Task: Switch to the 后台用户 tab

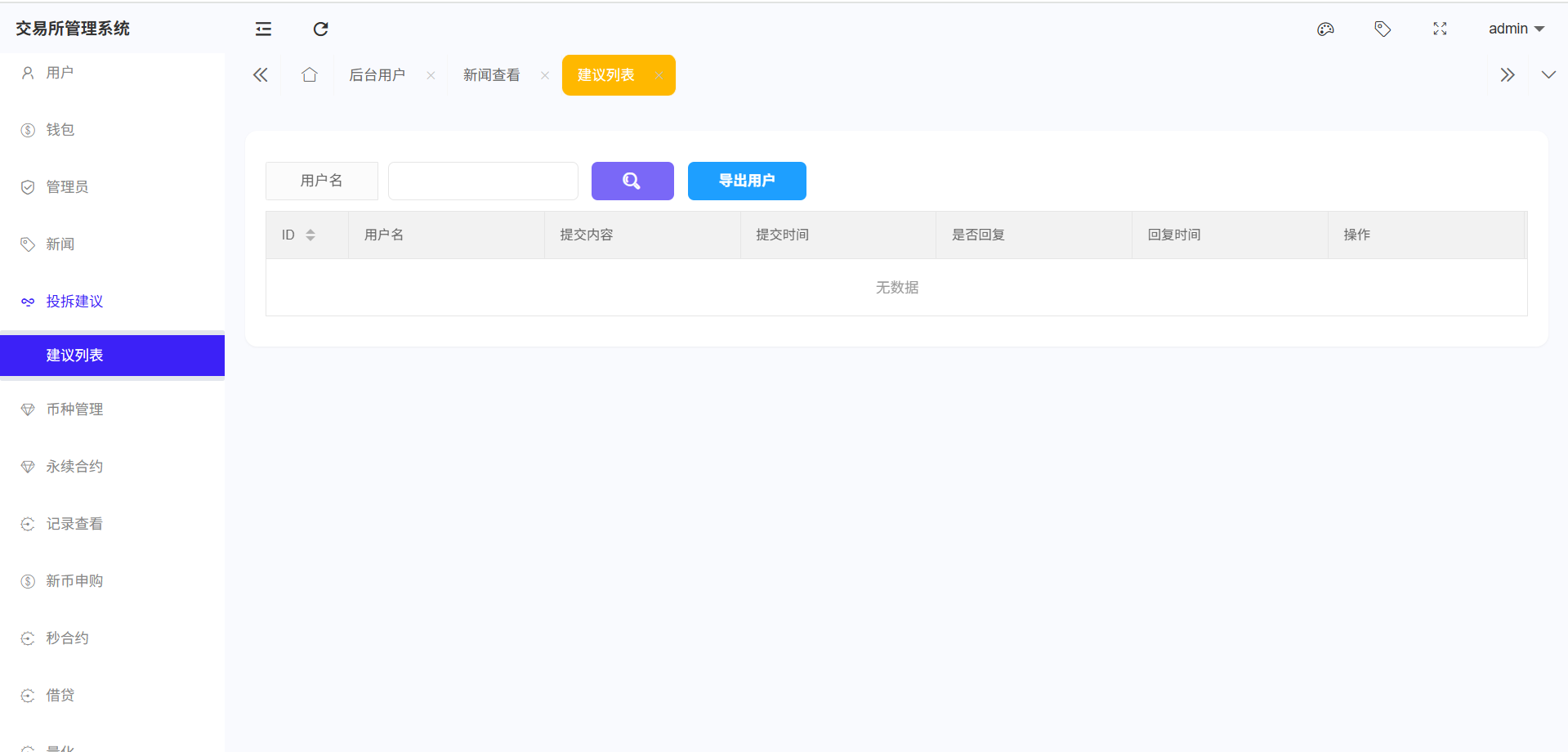Action: (x=377, y=75)
